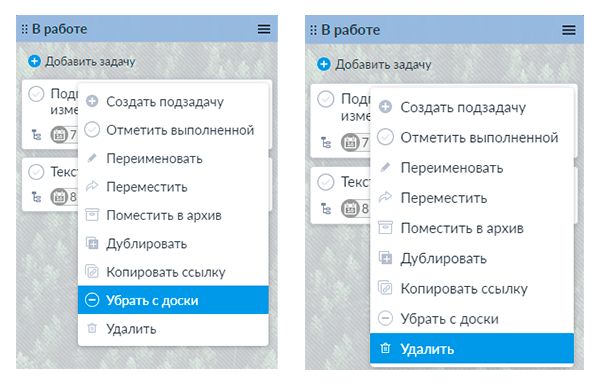The image size is (600, 387).
Task: Open hamburger menu of right 'В работе' column
Action: click(x=569, y=30)
